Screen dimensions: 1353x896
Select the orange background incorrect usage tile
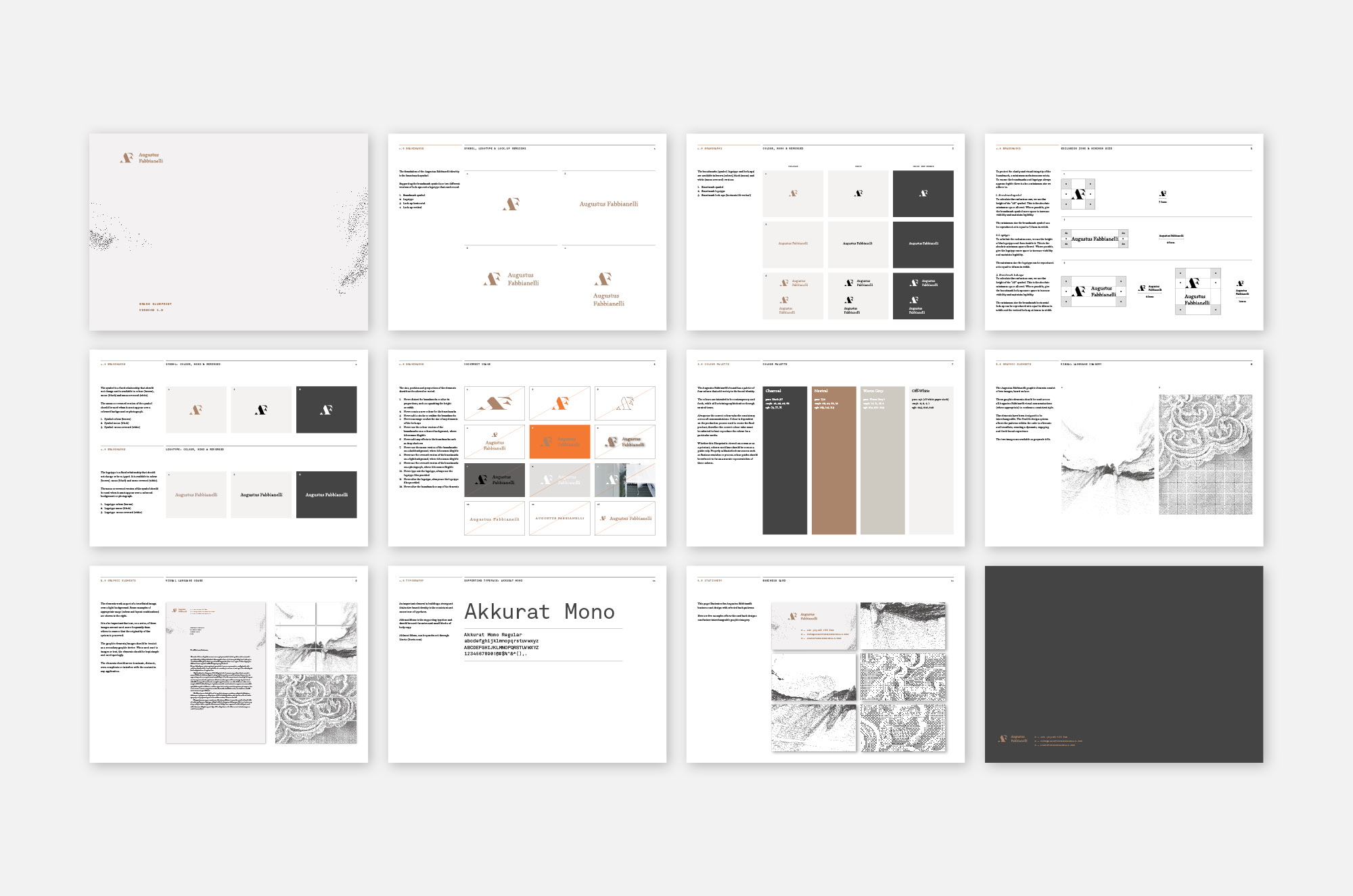pos(559,442)
